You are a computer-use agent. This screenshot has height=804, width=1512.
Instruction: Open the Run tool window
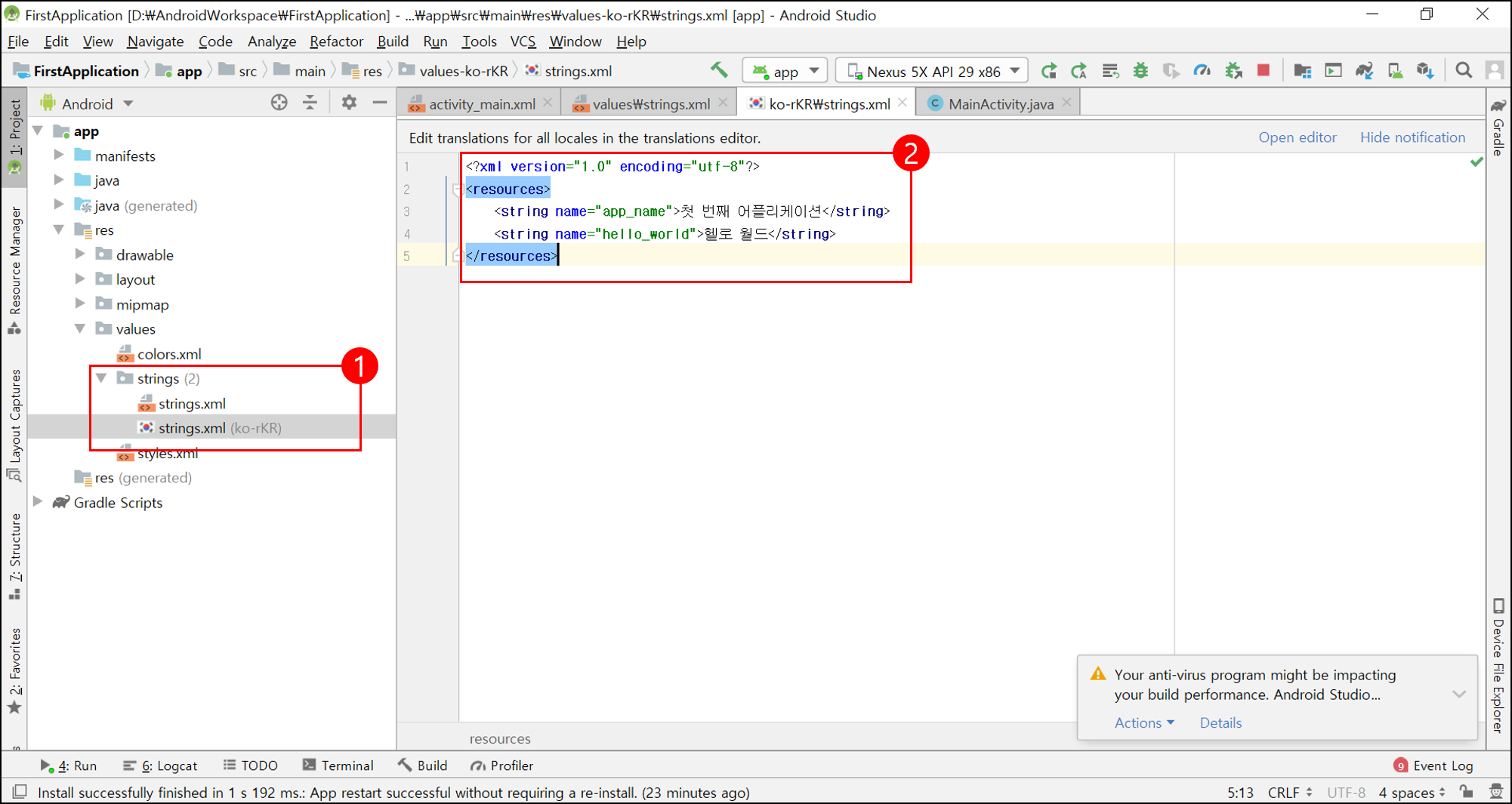pos(69,765)
